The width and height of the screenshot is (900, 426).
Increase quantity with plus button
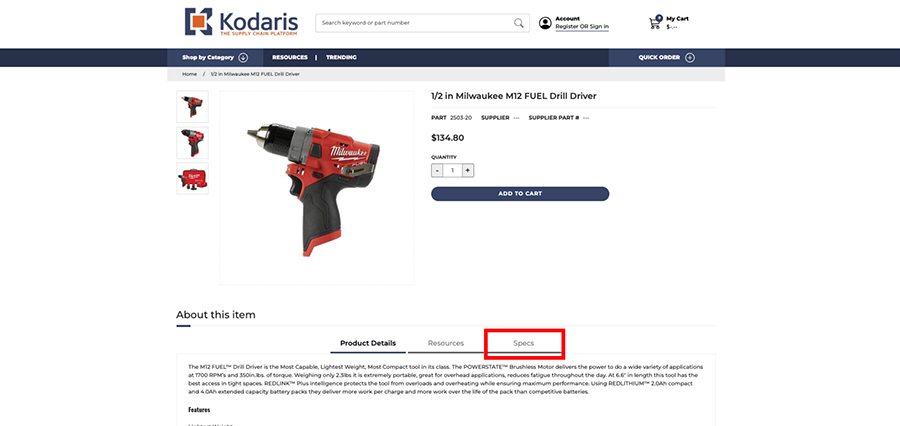tap(468, 171)
